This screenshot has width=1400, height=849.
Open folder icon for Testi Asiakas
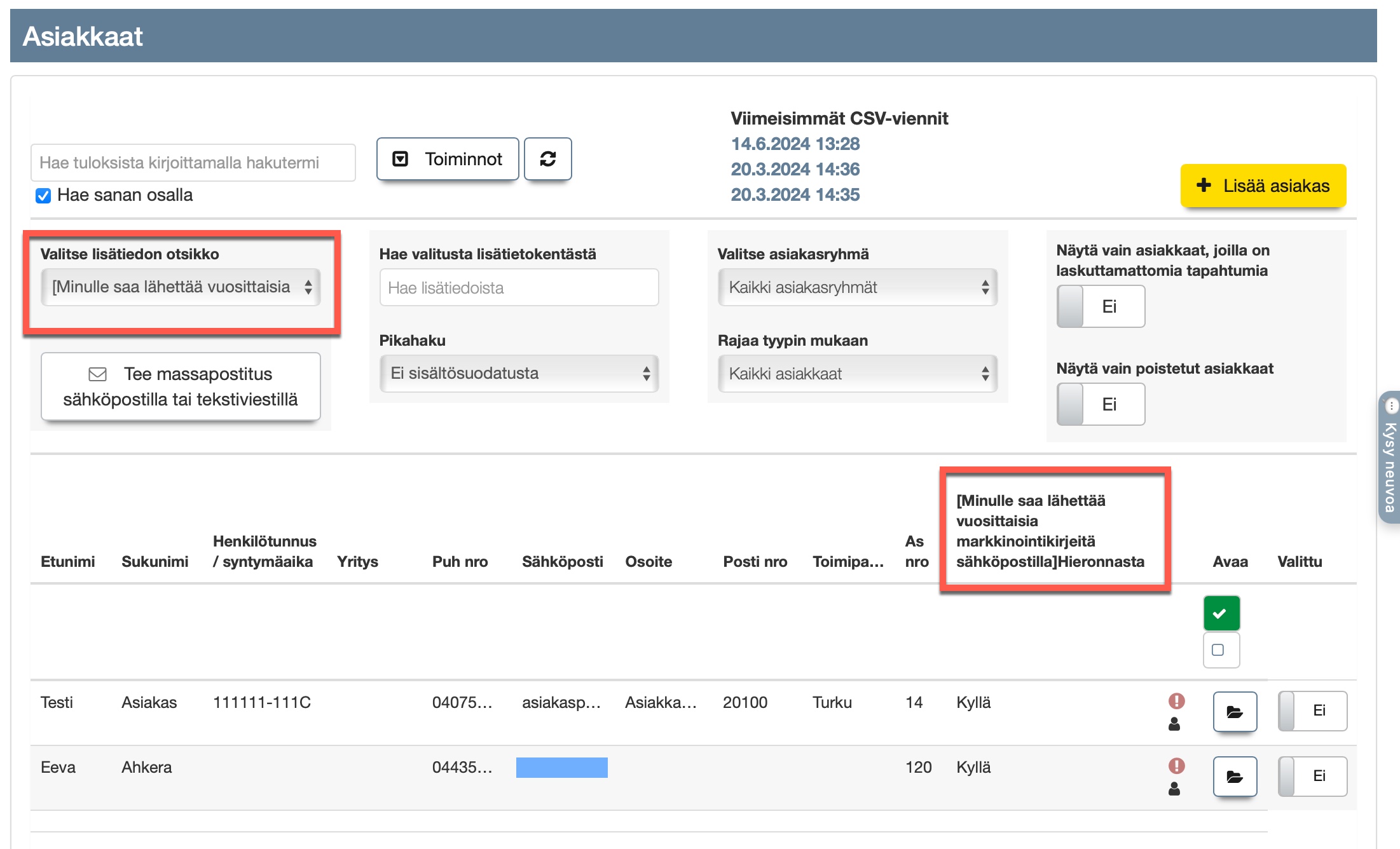pos(1234,711)
